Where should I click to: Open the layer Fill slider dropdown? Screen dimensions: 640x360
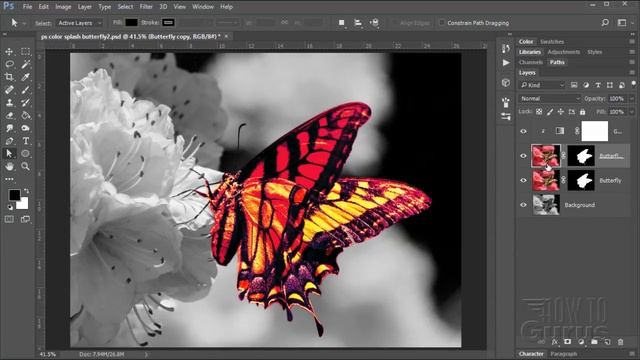click(632, 112)
